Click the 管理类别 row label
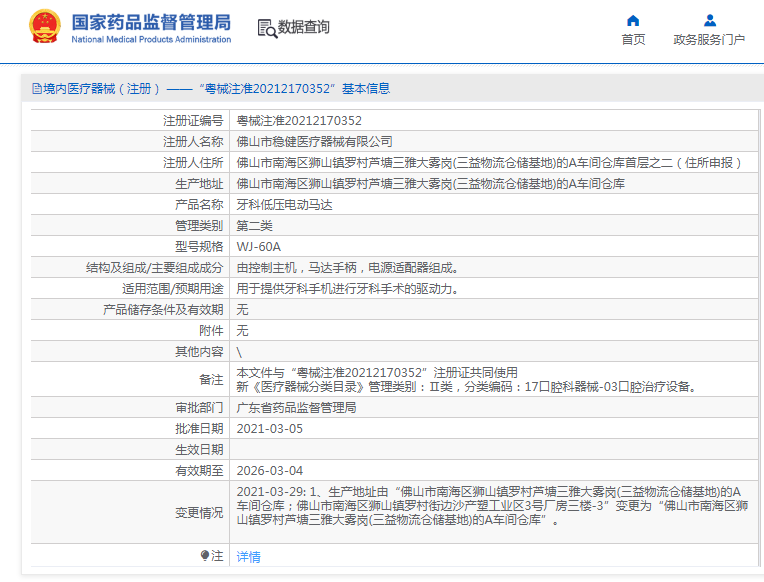This screenshot has width=764, height=582. (199, 226)
